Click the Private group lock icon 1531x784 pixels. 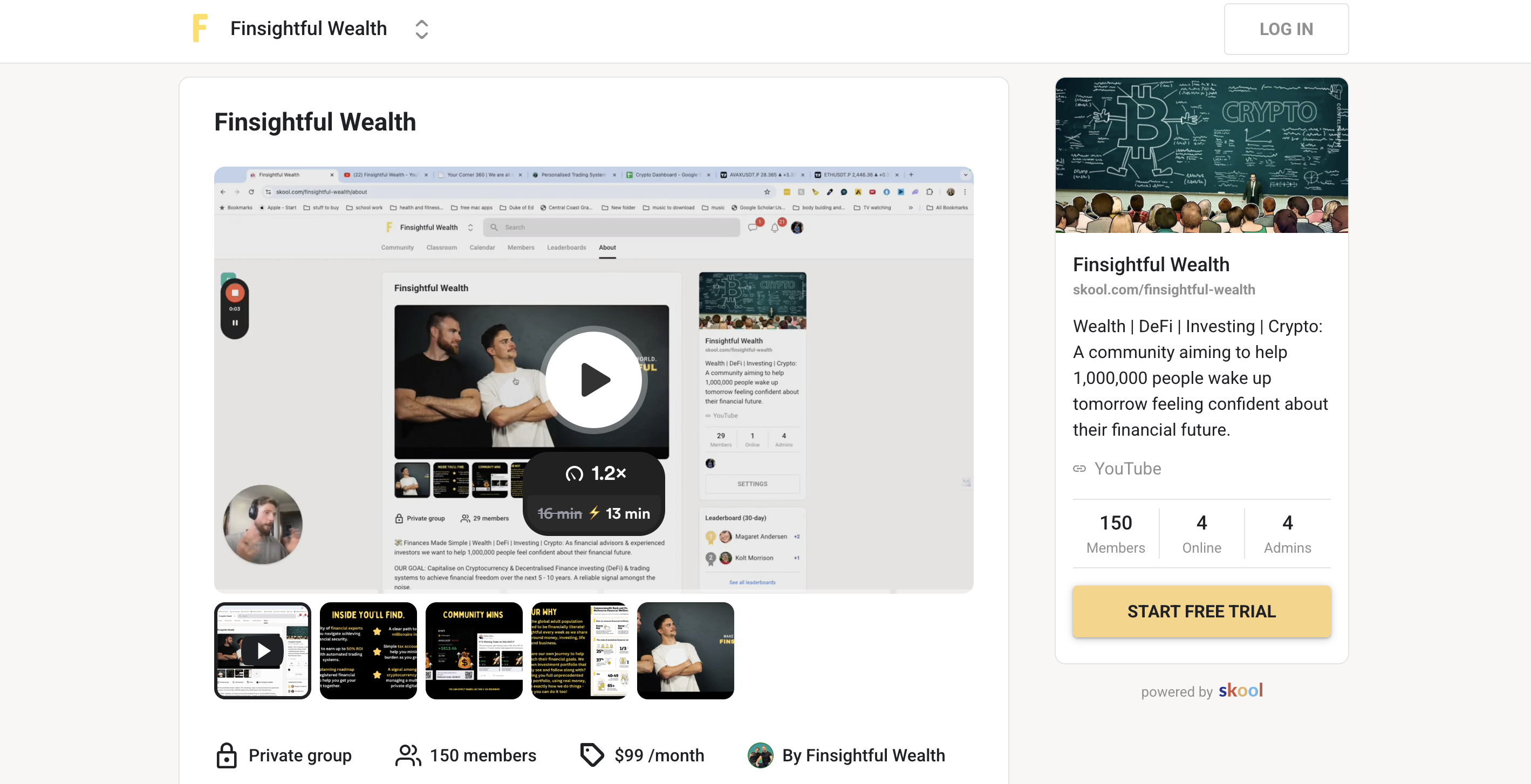pyautogui.click(x=227, y=755)
